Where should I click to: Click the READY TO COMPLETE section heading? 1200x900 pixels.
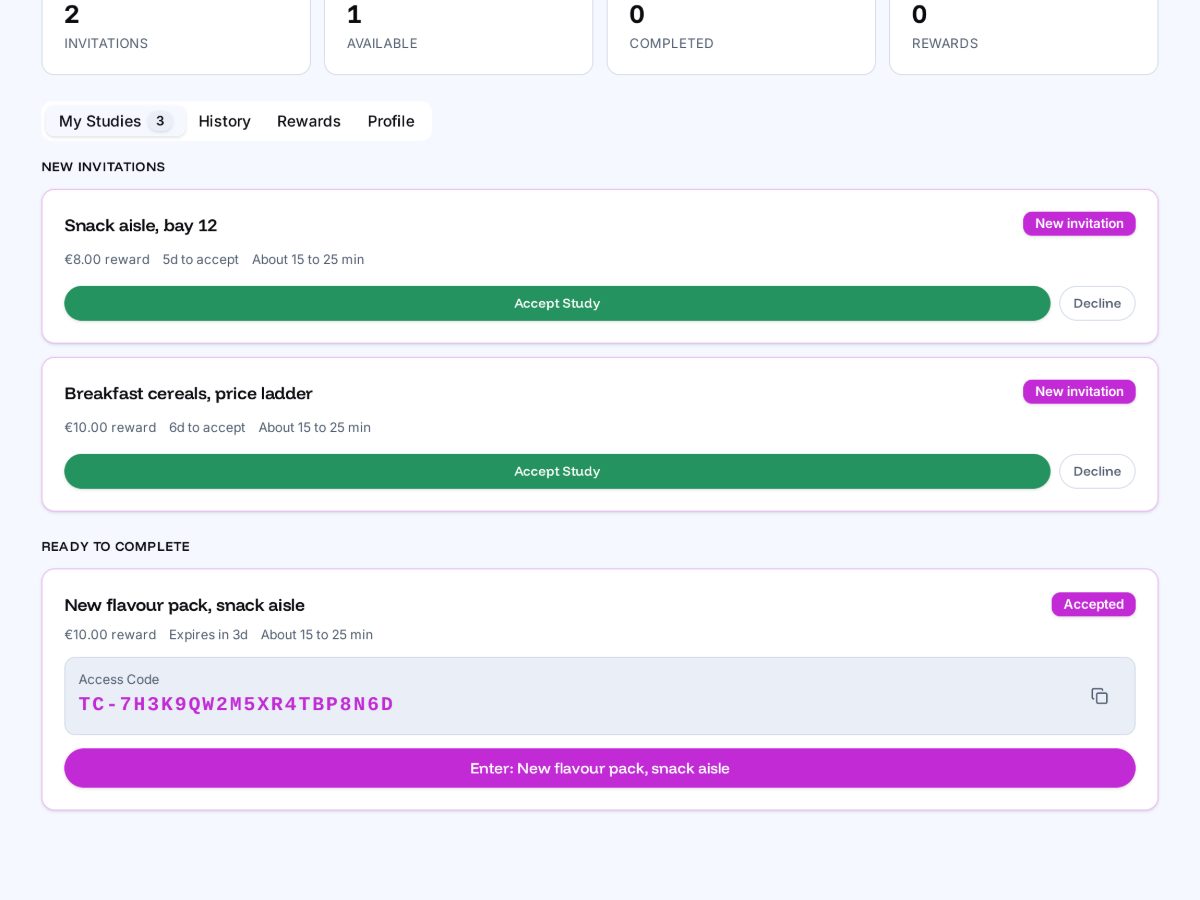[116, 547]
